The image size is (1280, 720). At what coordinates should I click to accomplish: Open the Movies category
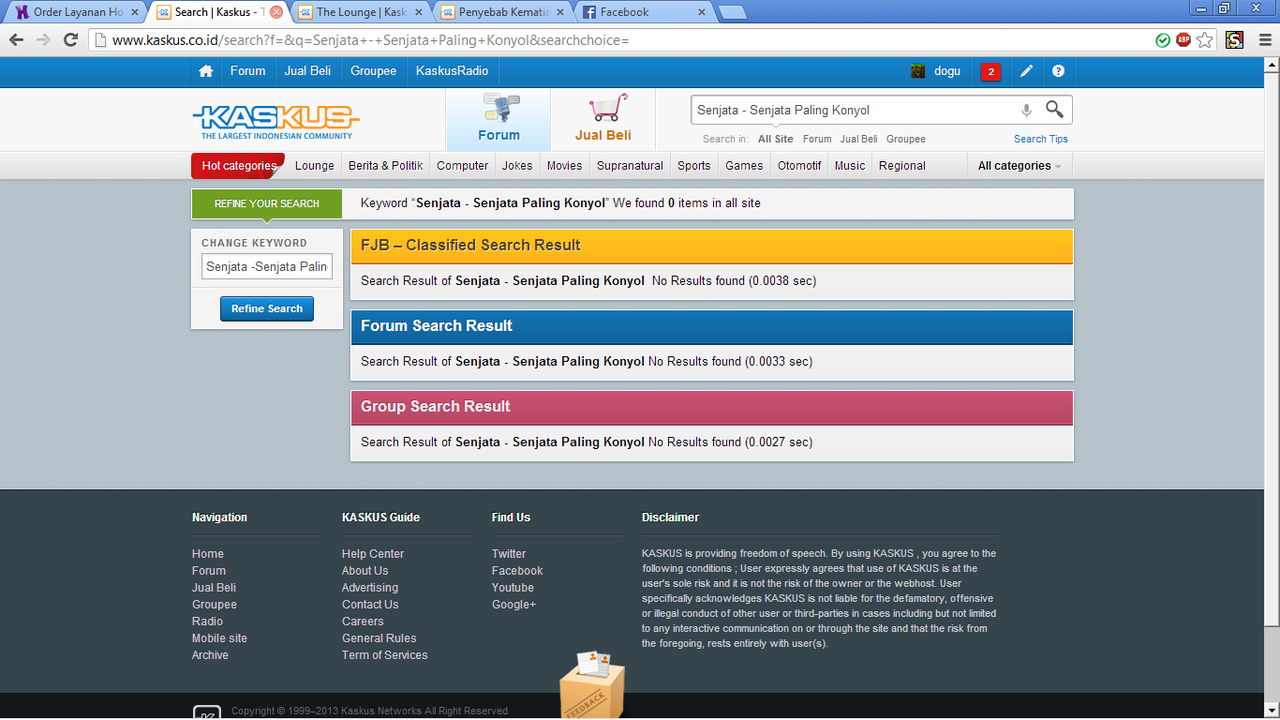[564, 166]
